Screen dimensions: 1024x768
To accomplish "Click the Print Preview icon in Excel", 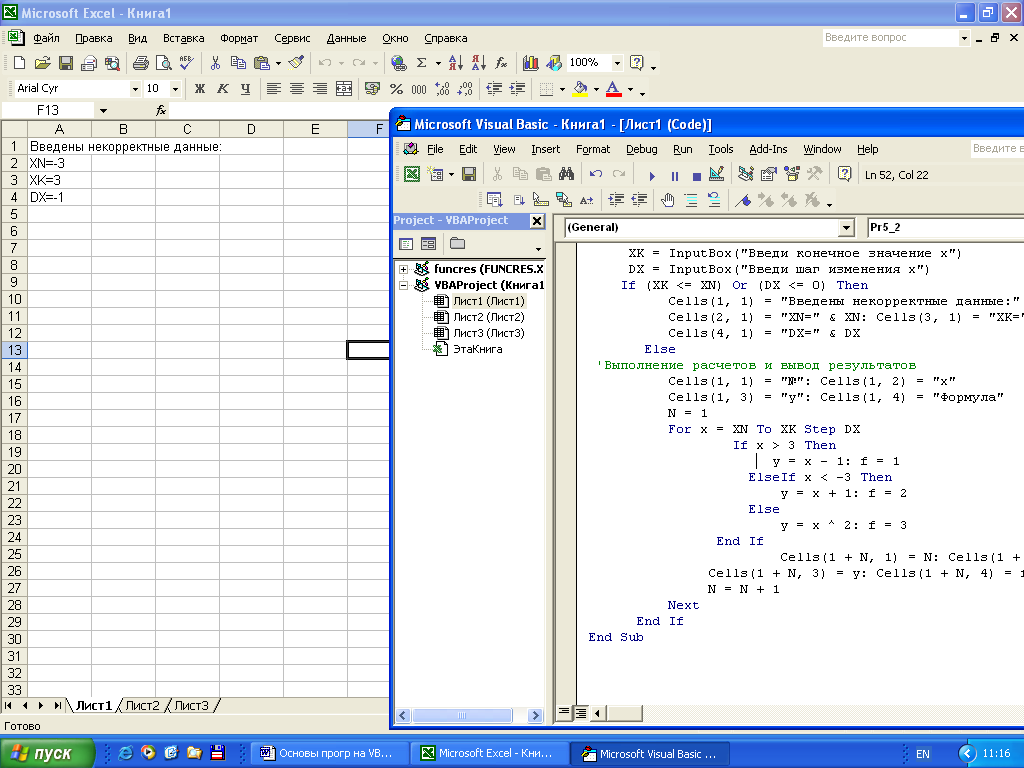I will 163,63.
